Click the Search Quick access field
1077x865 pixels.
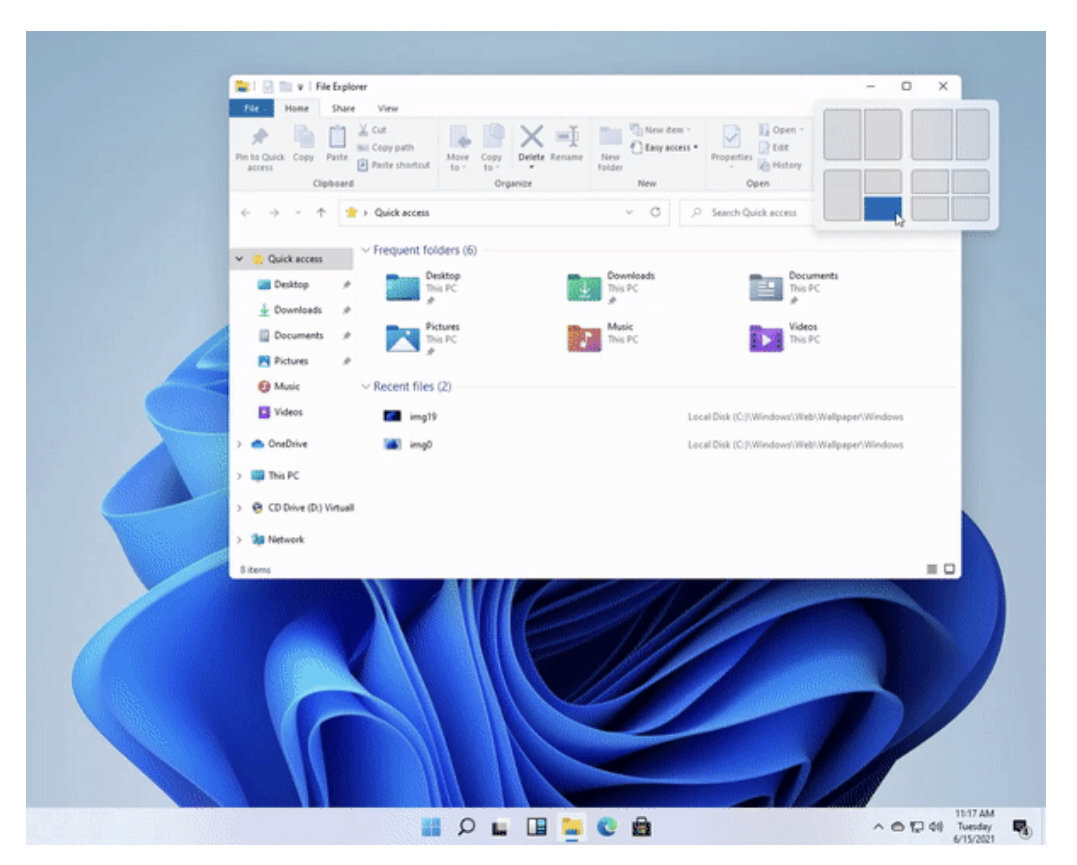745,213
